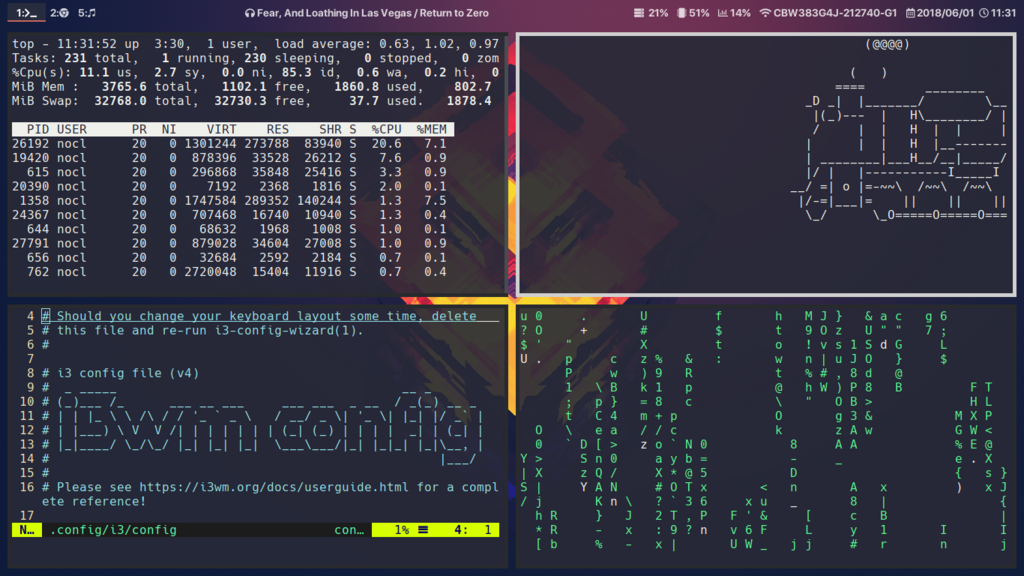1024x576 pixels.
Task: Click the CPU graph icon showing 14%
Action: [x=722, y=13]
